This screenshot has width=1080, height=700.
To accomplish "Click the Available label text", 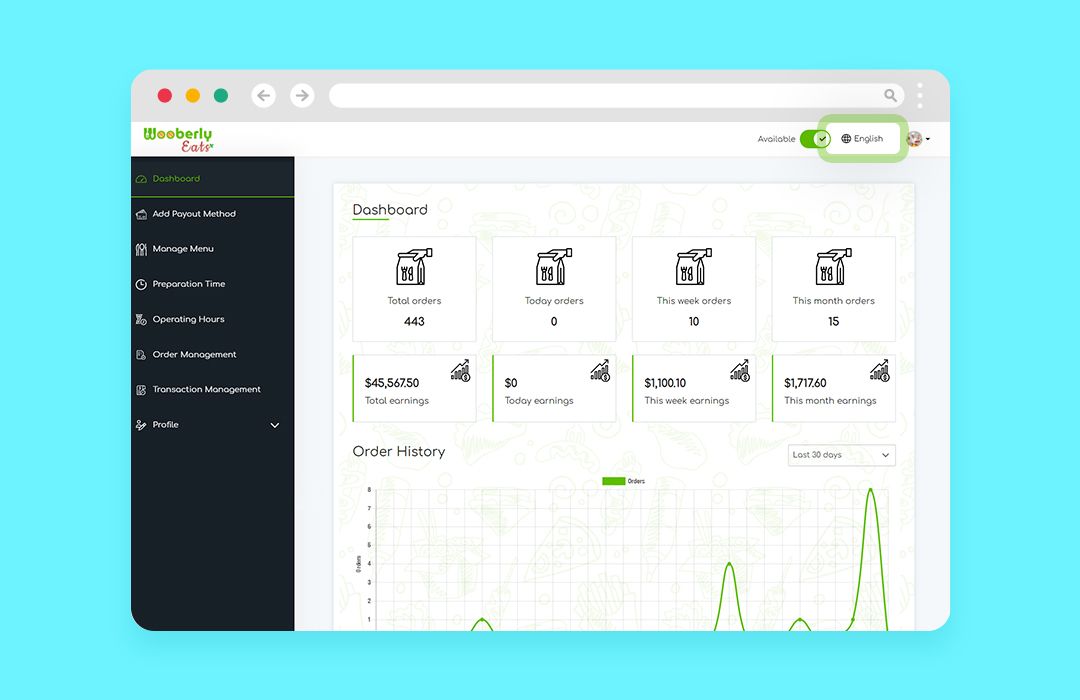I will 776,139.
